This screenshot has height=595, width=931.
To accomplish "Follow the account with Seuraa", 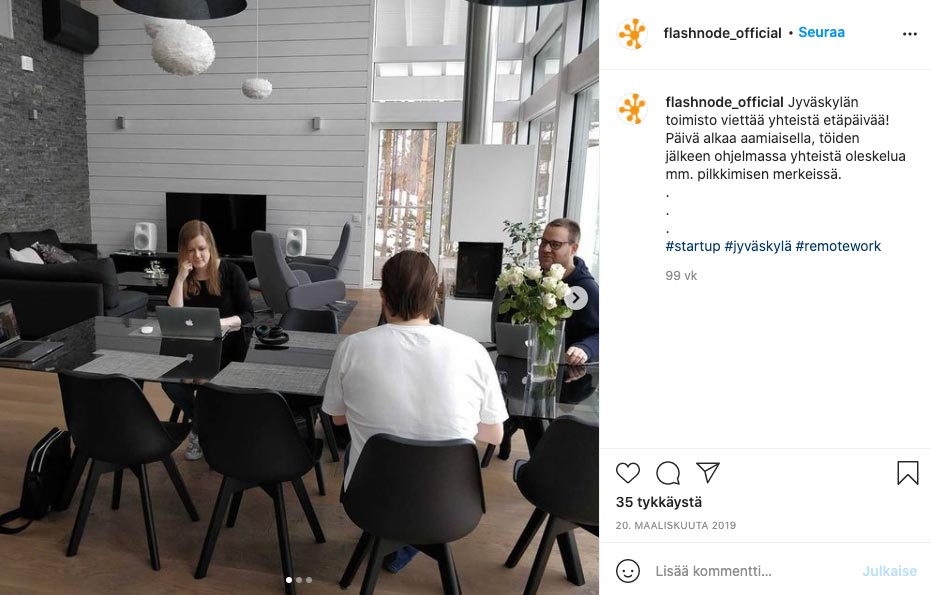I will point(821,32).
